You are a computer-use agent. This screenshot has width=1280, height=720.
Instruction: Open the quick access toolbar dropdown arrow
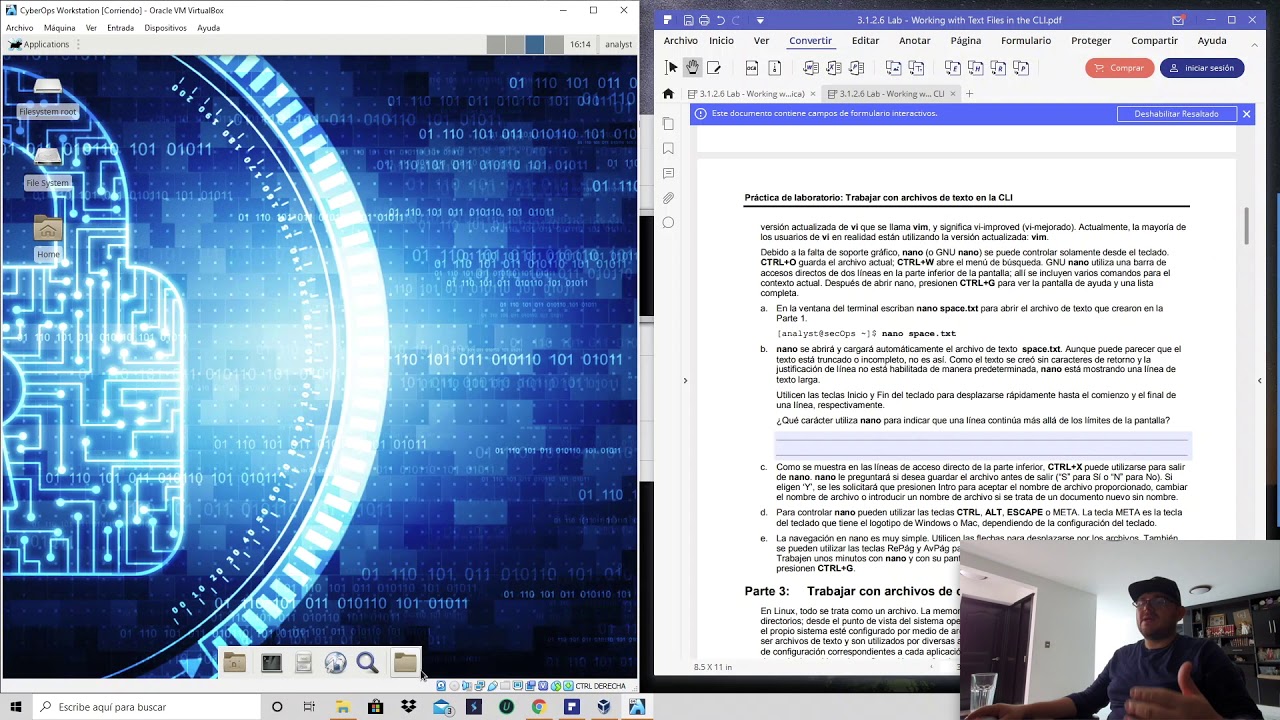click(x=760, y=20)
